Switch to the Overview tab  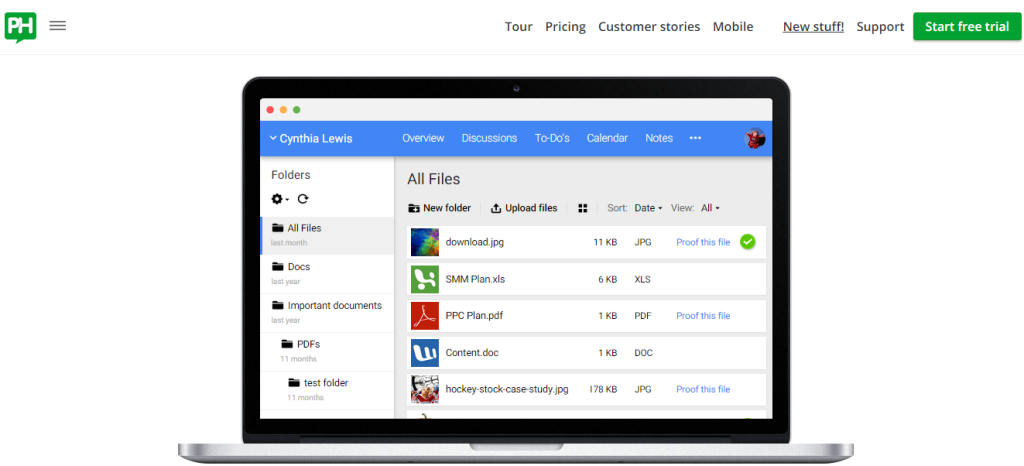(x=423, y=138)
